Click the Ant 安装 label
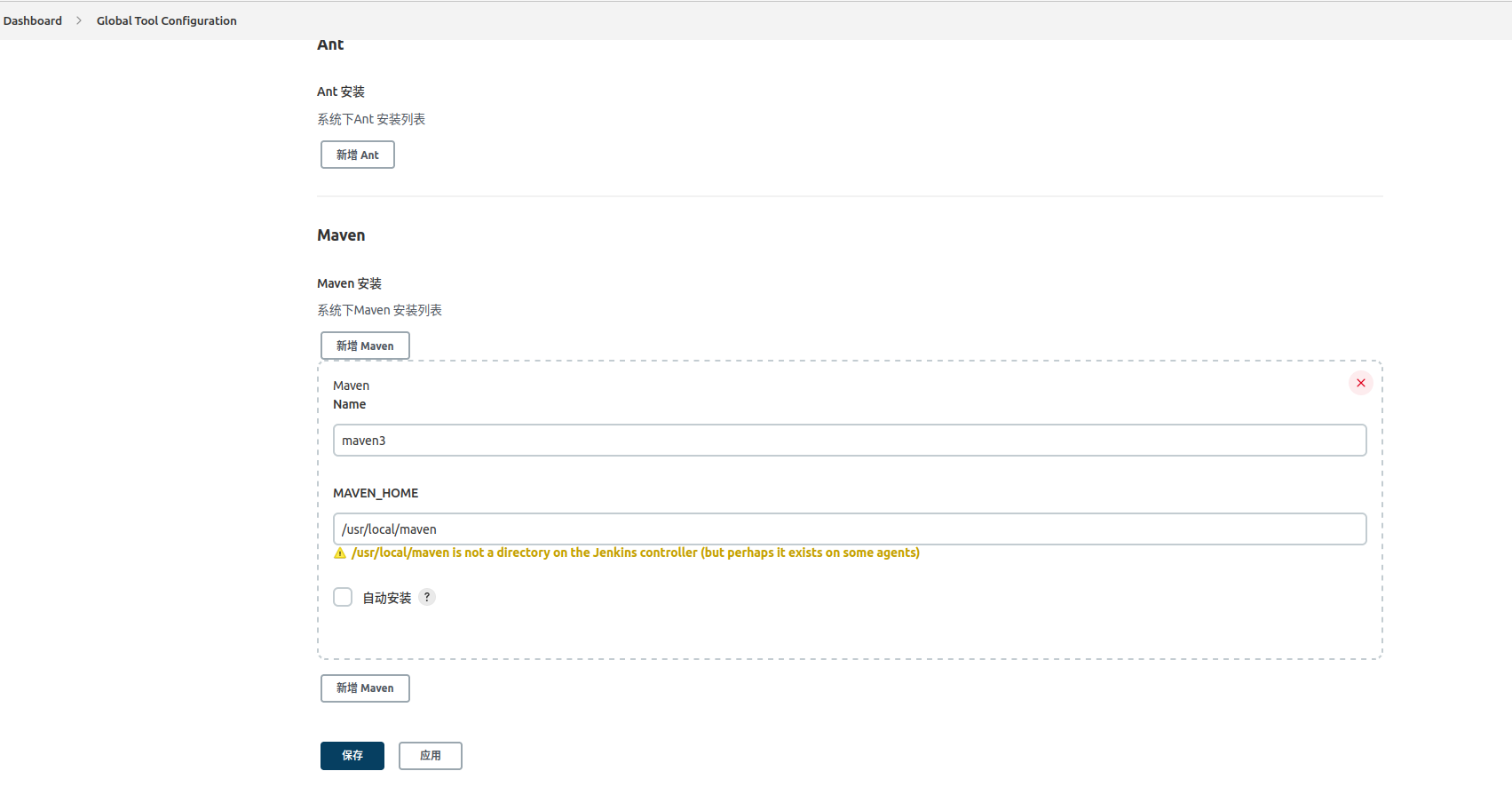Image resolution: width=1512 pixels, height=787 pixels. [x=341, y=91]
